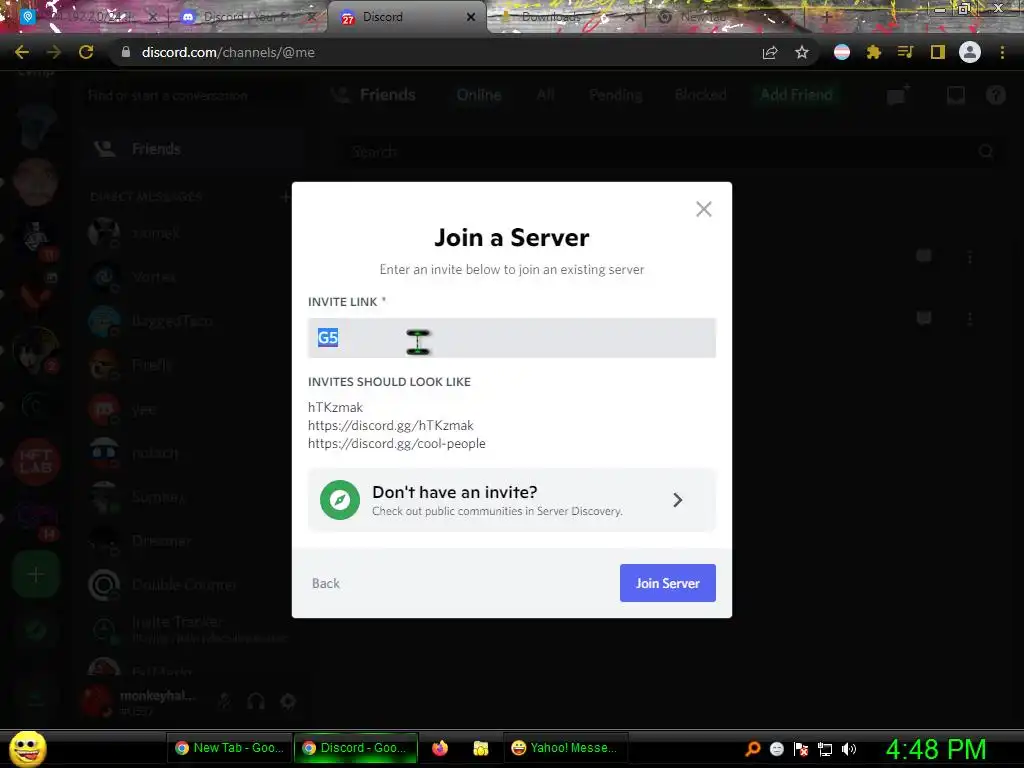Click the volume speaker tray icon
This screenshot has width=1024, height=768.
pyautogui.click(x=848, y=749)
